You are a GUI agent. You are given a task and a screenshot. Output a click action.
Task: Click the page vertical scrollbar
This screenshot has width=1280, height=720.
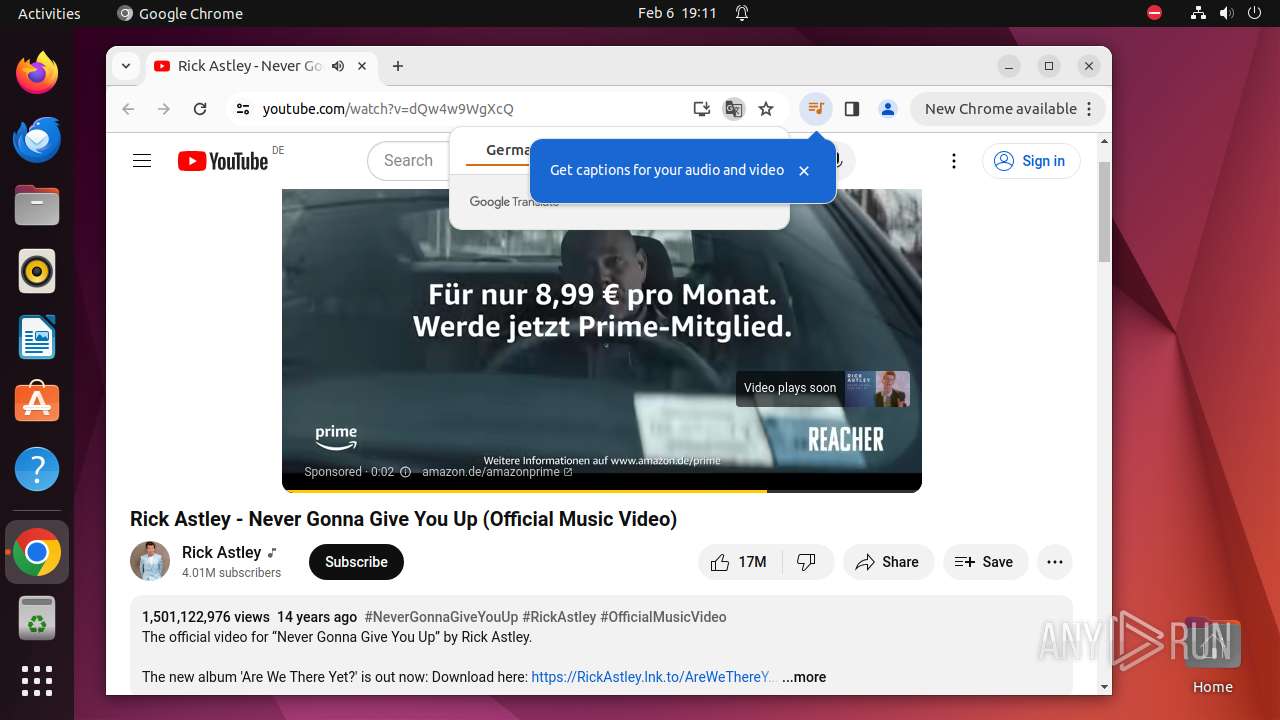[x=1104, y=212]
